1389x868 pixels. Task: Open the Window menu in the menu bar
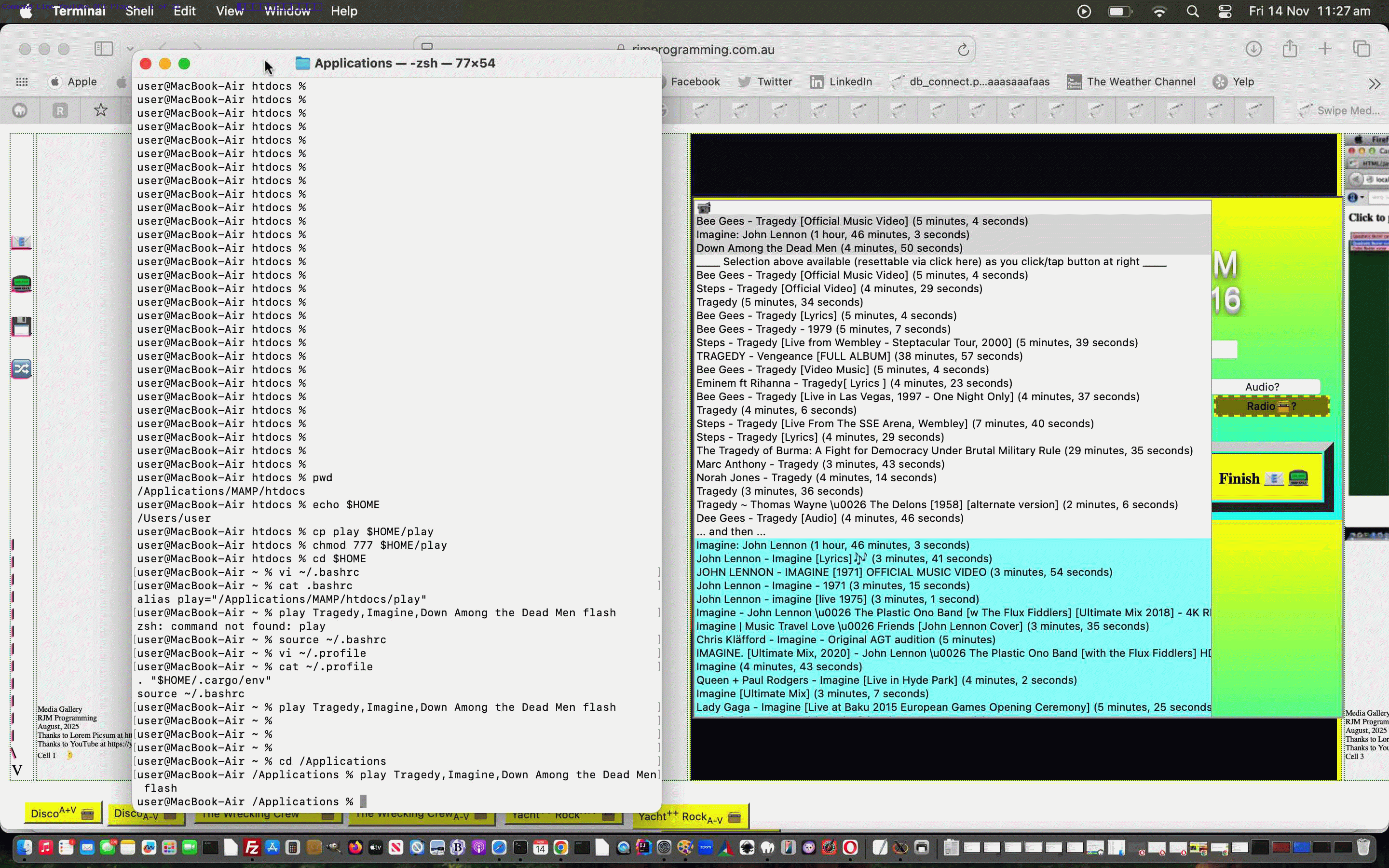click(x=287, y=11)
